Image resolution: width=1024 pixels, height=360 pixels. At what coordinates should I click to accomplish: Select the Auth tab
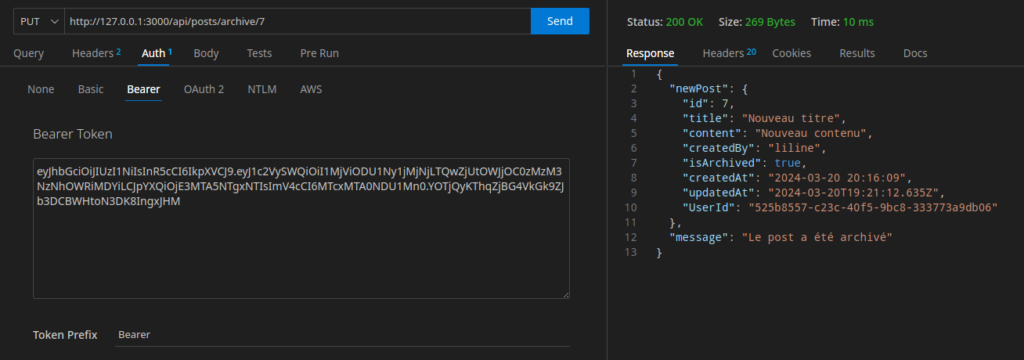click(157, 54)
